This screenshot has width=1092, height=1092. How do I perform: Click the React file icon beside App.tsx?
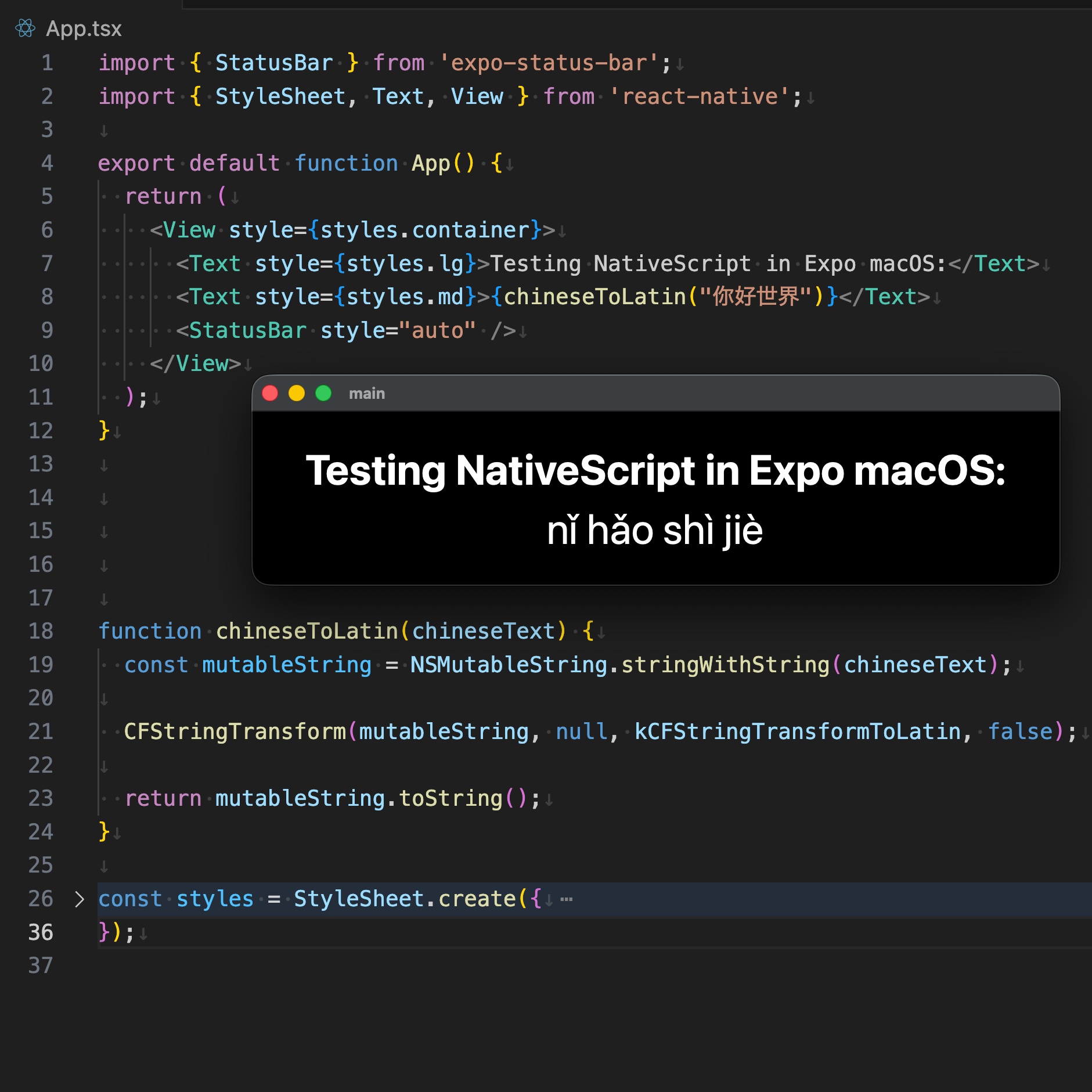[25, 28]
